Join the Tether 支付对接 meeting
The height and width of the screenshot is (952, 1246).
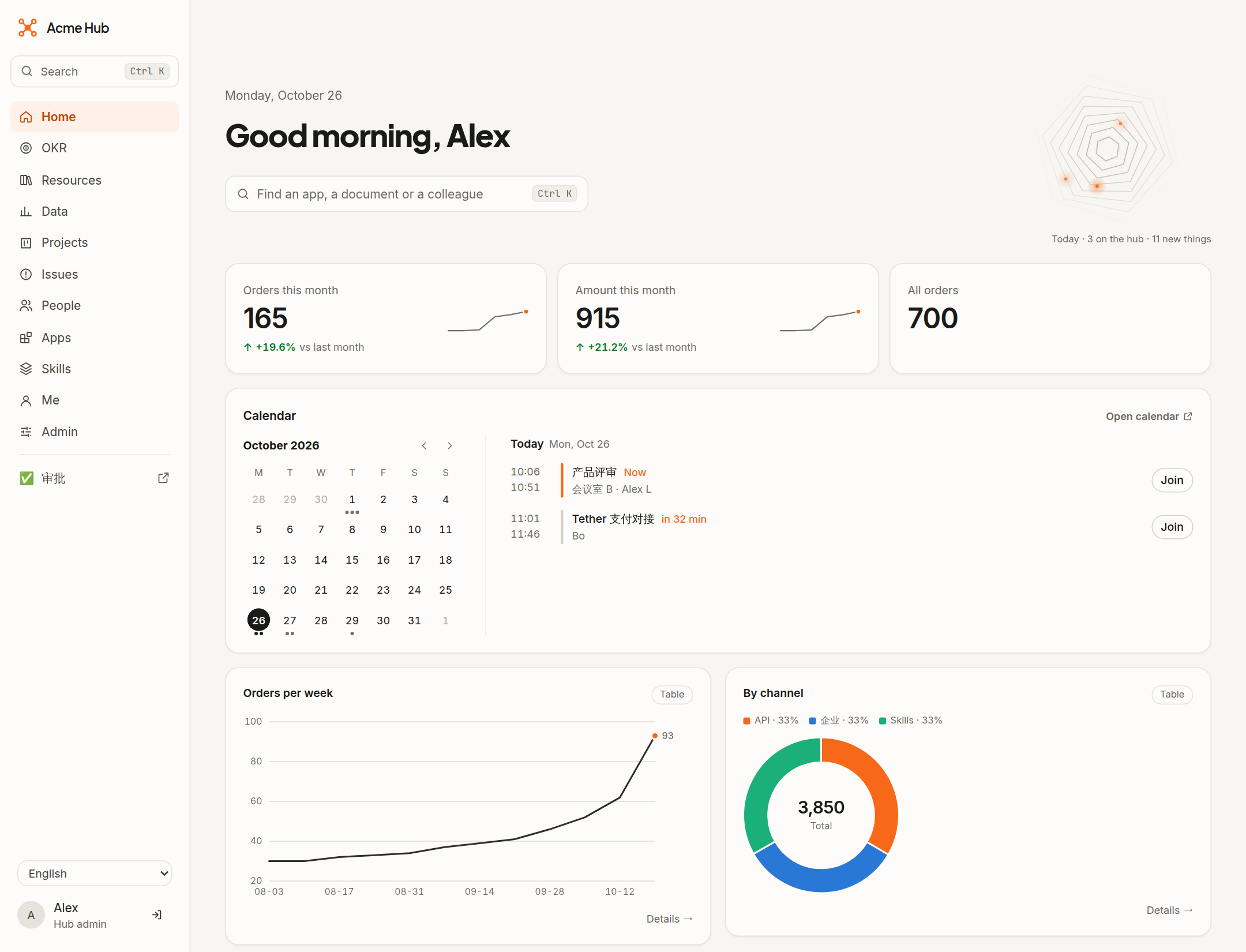(x=1172, y=527)
